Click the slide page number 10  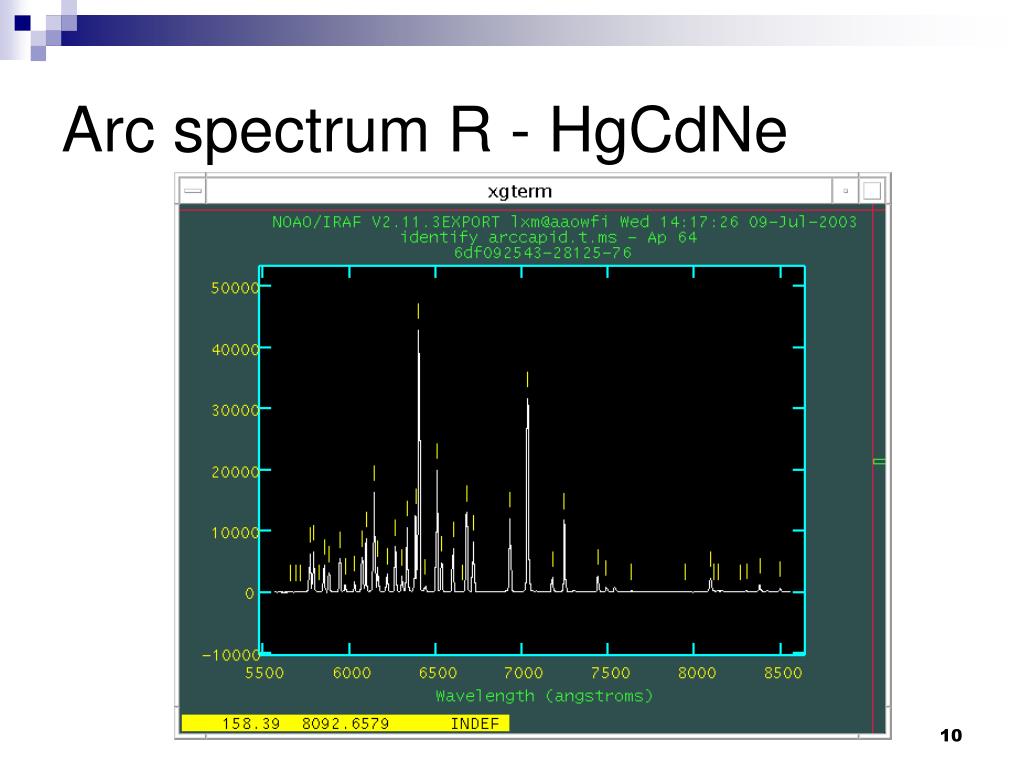(951, 735)
